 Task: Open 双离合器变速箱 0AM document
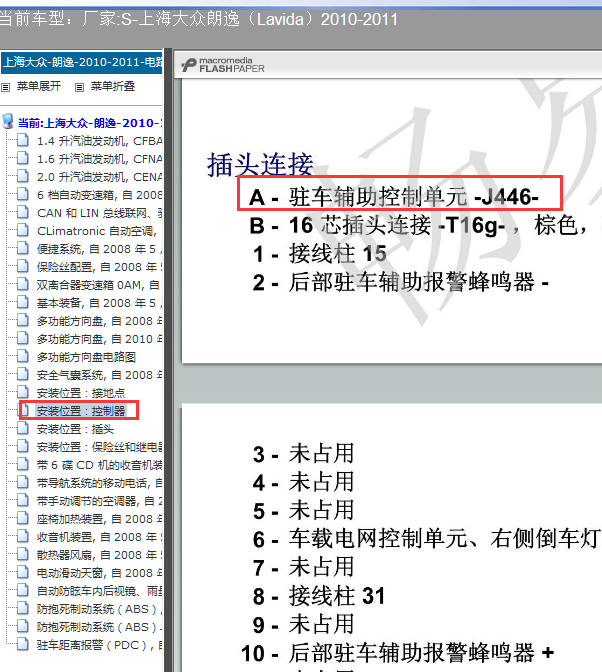click(98, 285)
